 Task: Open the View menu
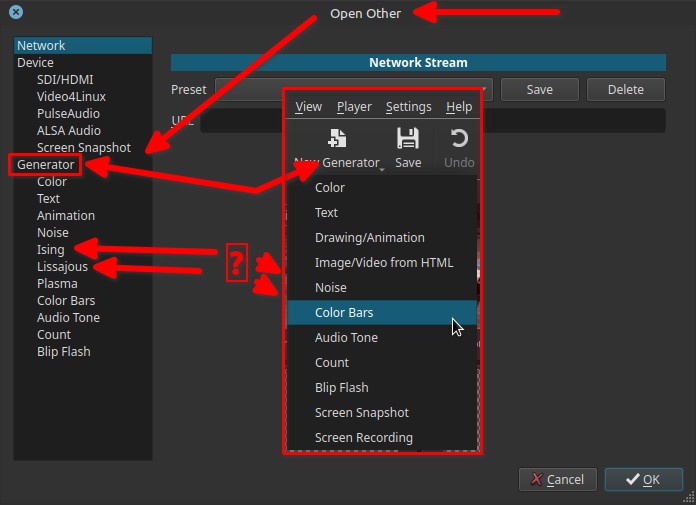pyautogui.click(x=308, y=107)
